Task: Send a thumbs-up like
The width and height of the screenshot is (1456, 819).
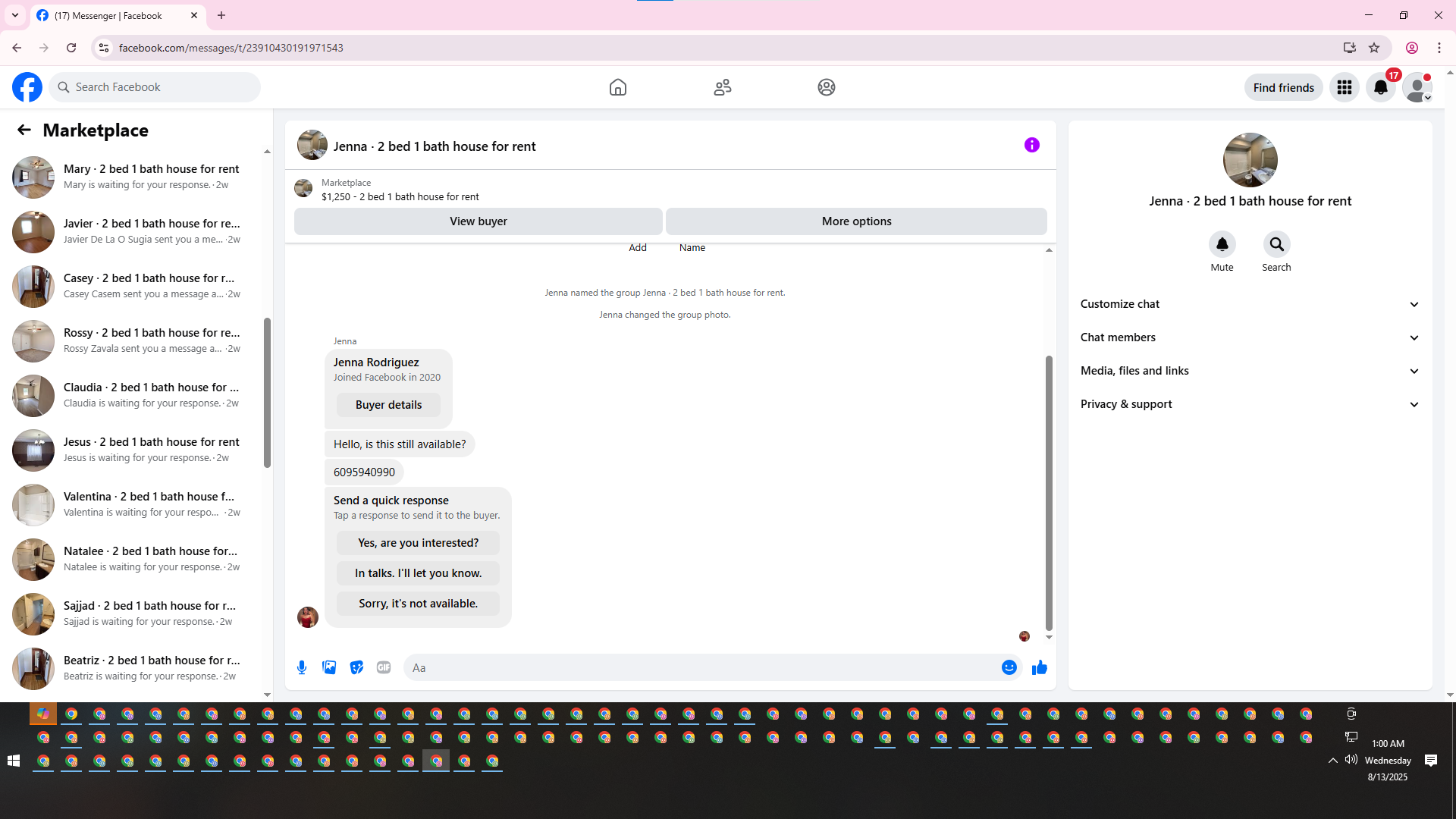Action: pyautogui.click(x=1039, y=667)
